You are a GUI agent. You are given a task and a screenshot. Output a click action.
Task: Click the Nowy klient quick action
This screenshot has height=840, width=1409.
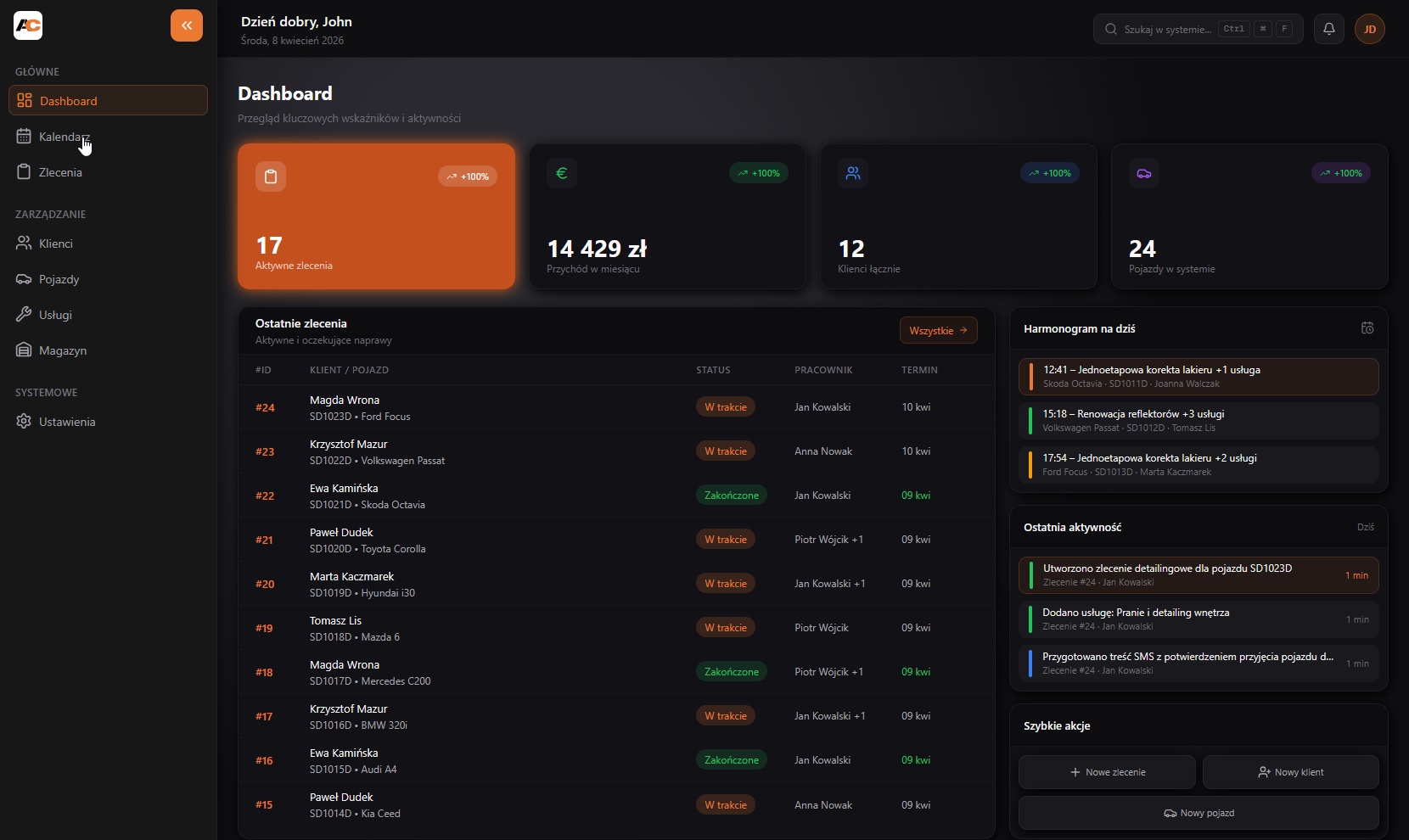pyautogui.click(x=1290, y=772)
